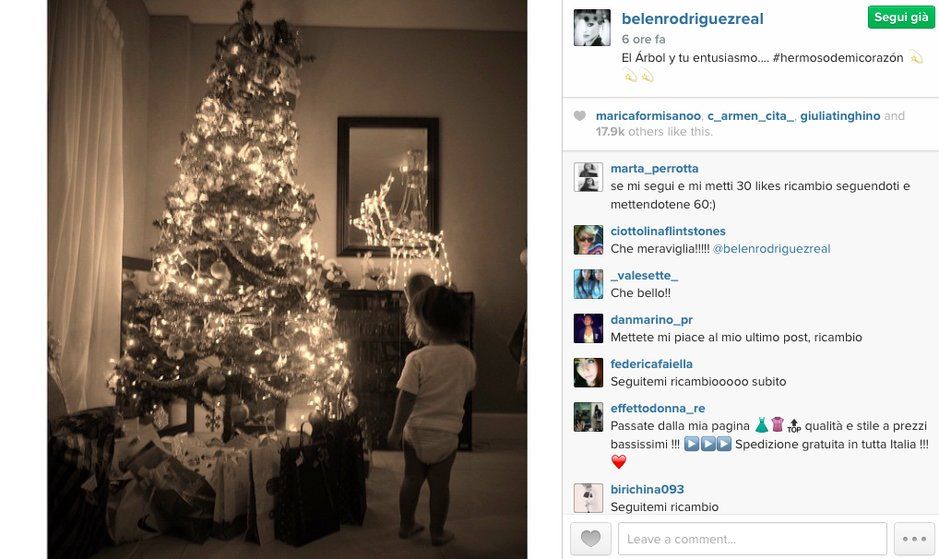
Task: Toggle the green Segui già follow button
Action: (901, 17)
